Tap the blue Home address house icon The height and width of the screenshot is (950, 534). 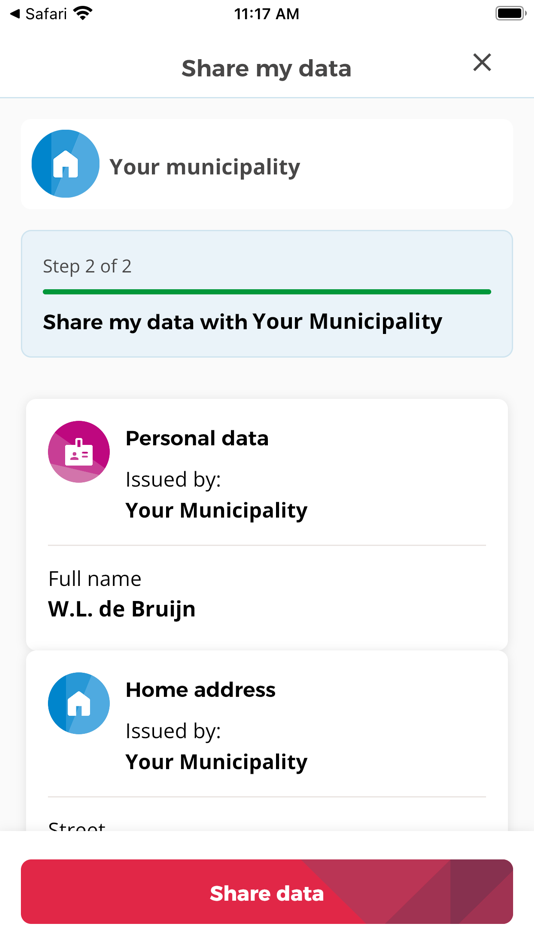pos(79,703)
